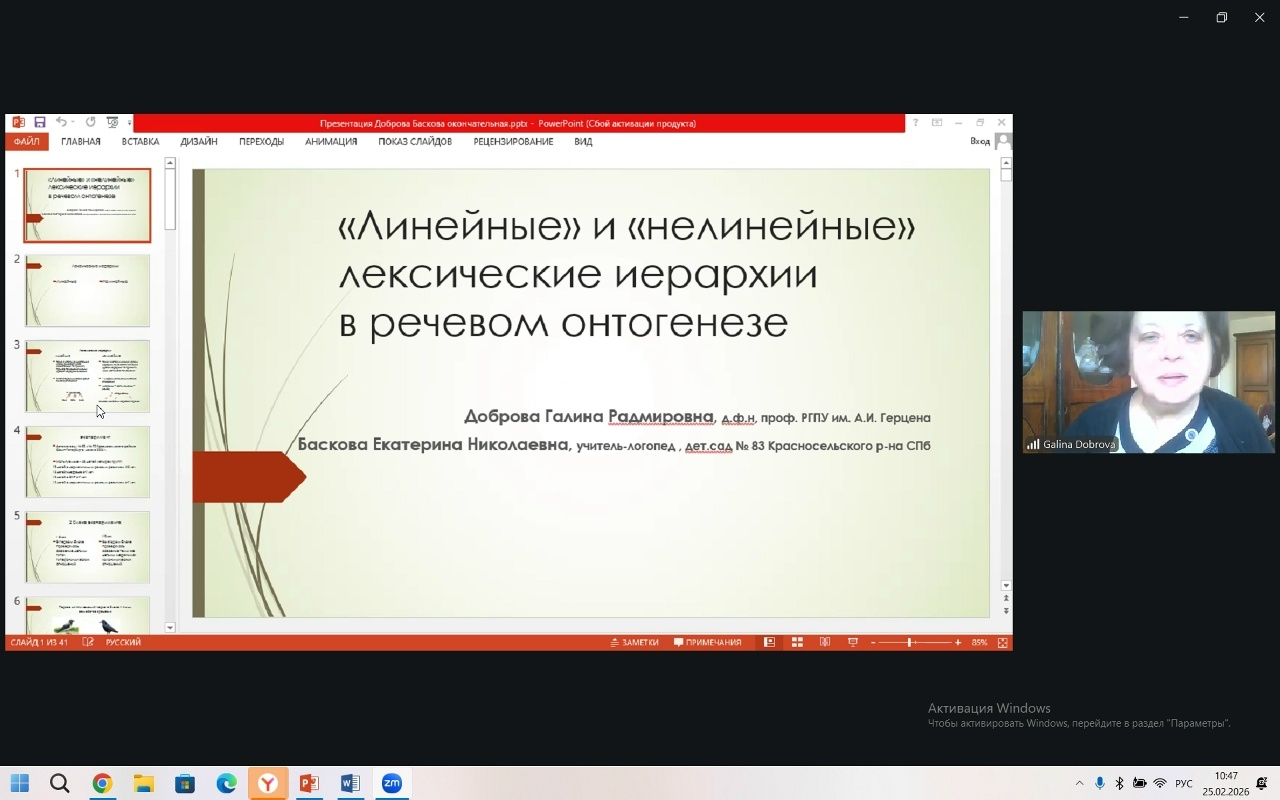
Task: Open the ФАЙЛ menu
Action: click(x=26, y=141)
